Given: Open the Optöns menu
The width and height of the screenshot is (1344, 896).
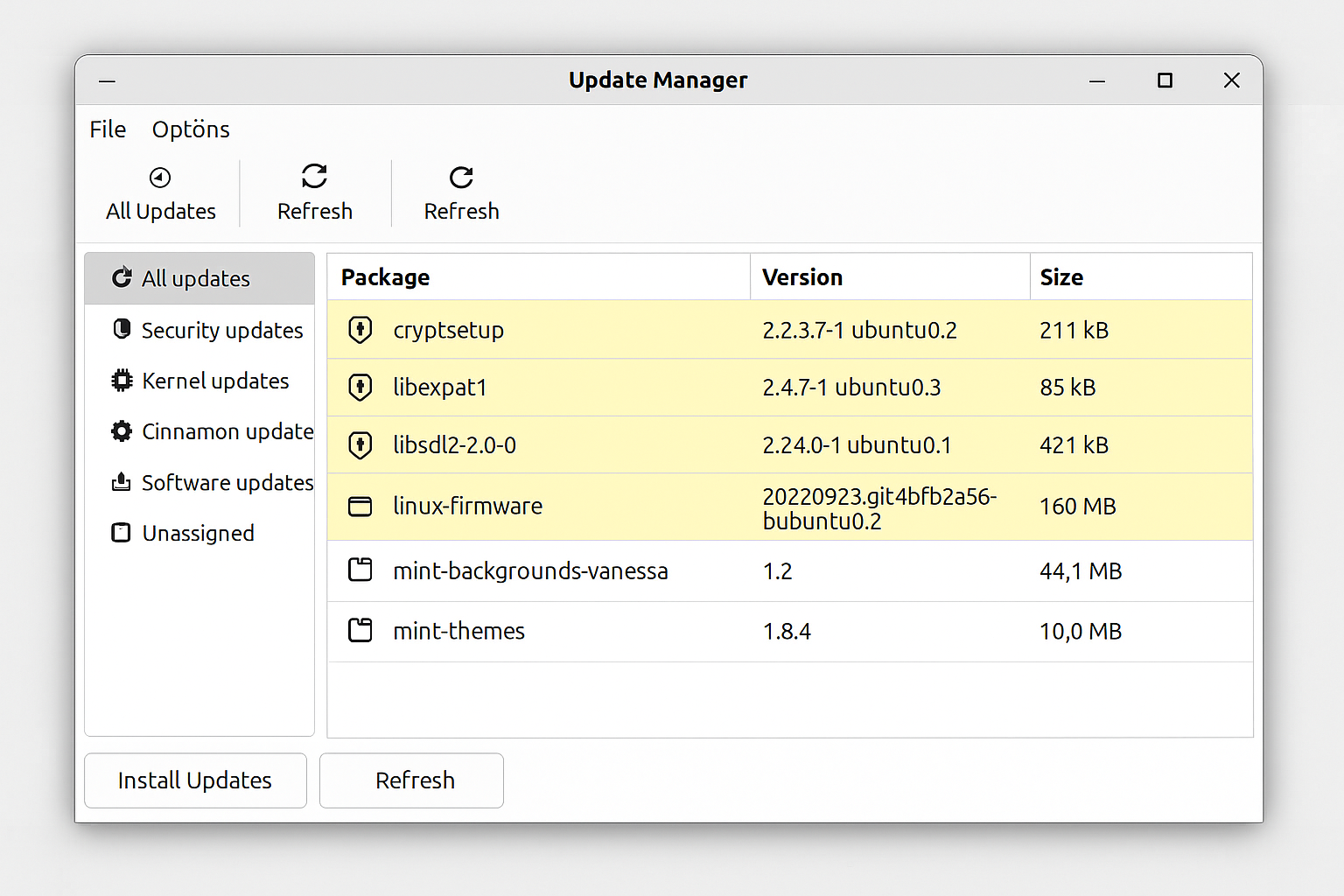Looking at the screenshot, I should (x=190, y=129).
